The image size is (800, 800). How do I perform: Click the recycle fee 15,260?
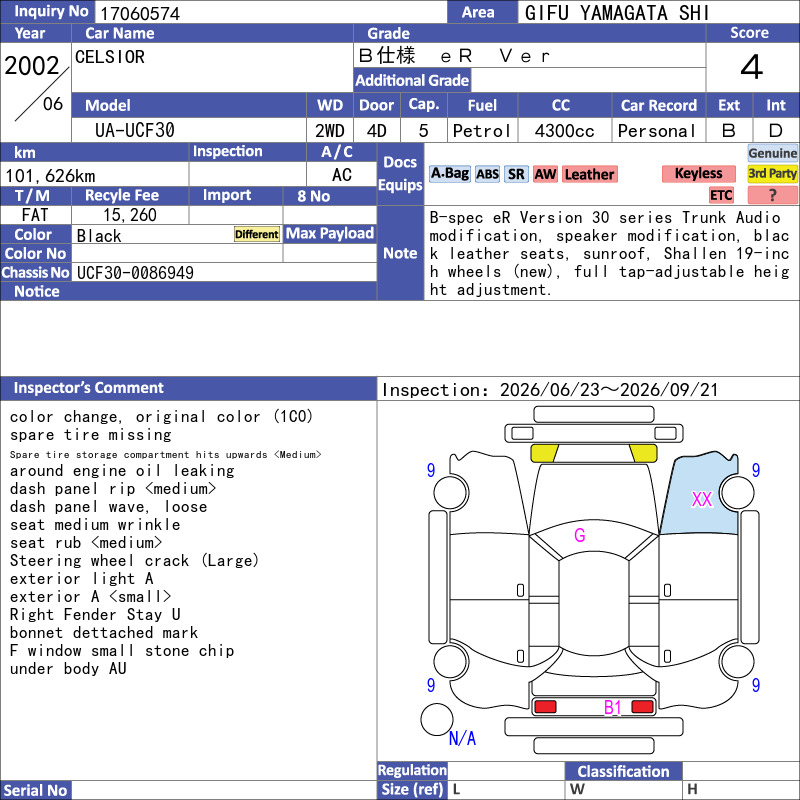130,215
